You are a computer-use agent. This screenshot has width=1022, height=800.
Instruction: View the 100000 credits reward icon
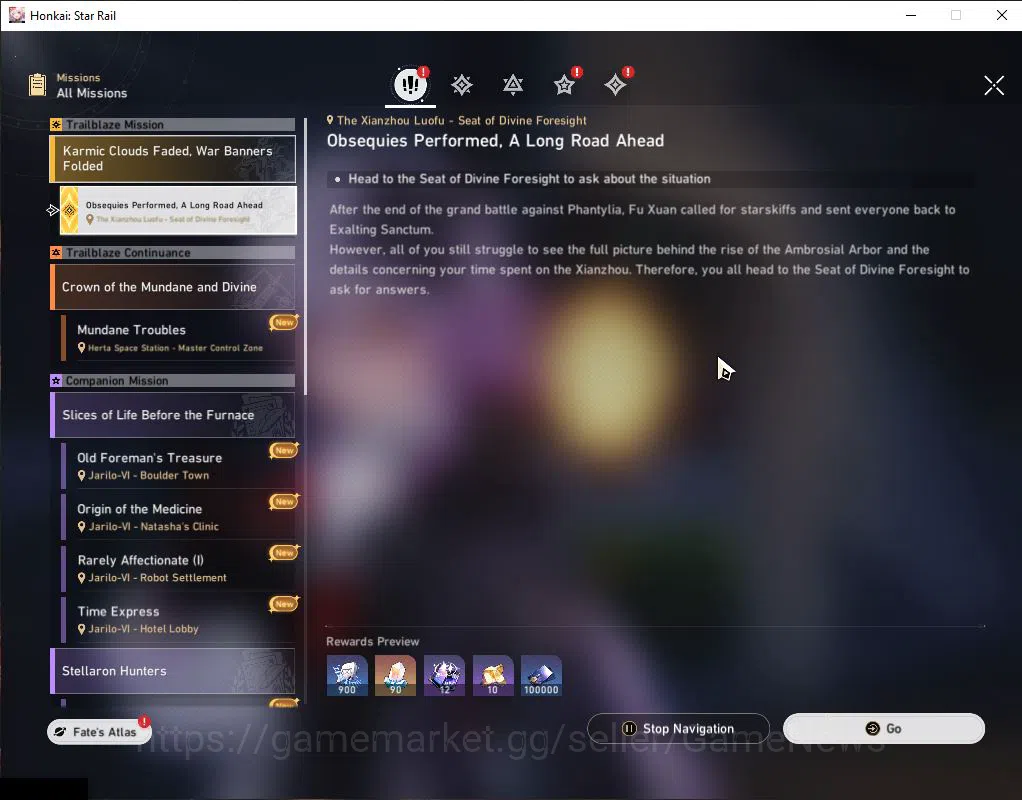tap(541, 675)
